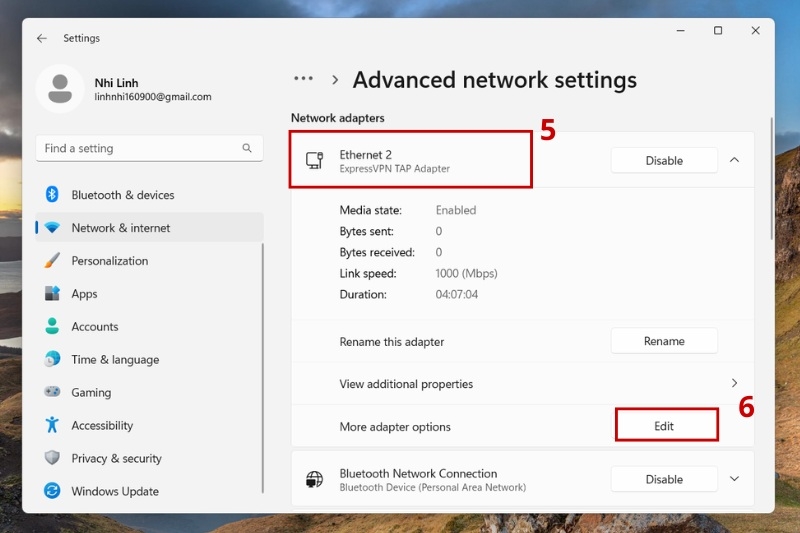
Task: Click the Time & language globe icon
Action: coord(52,359)
